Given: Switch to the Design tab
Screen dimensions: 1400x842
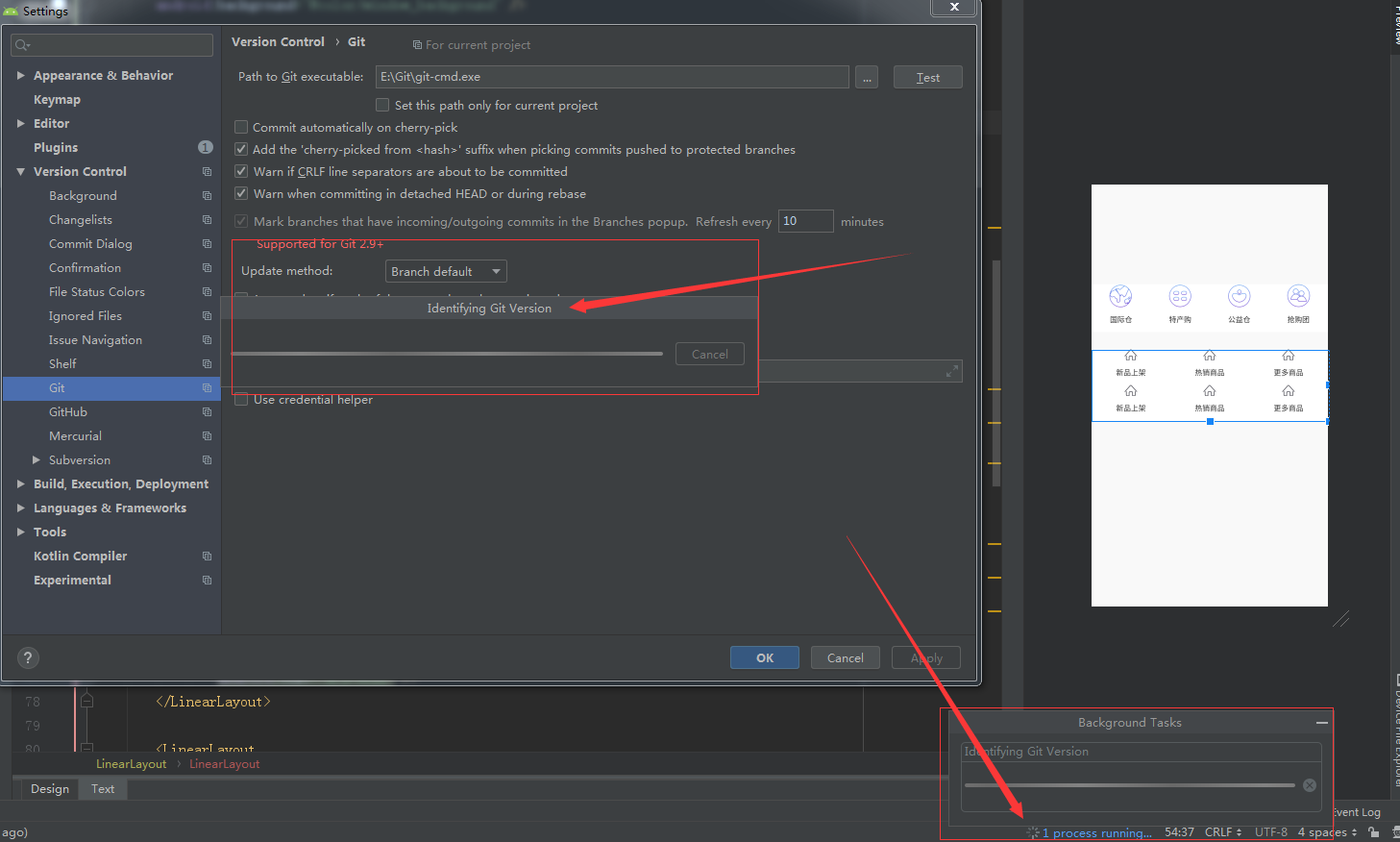Looking at the screenshot, I should 50,789.
